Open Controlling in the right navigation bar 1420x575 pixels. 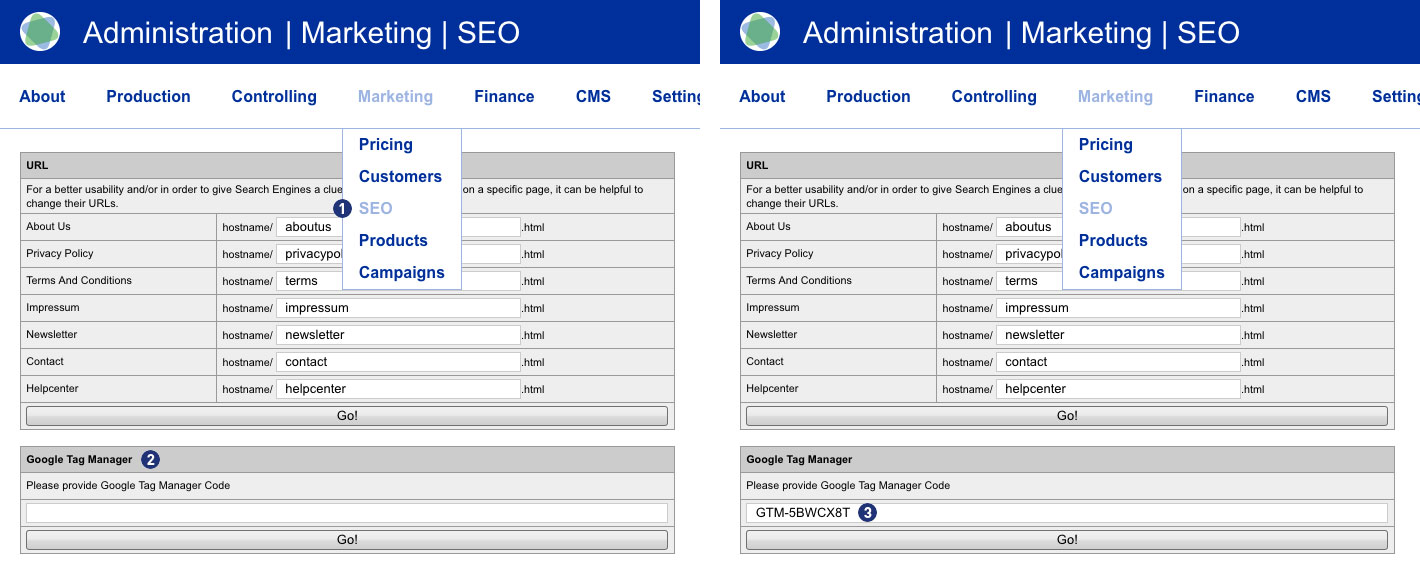tap(994, 97)
